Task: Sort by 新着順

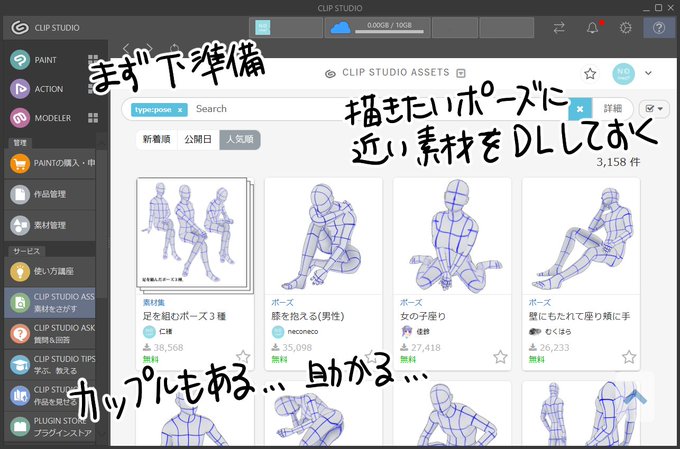Action: pos(156,140)
